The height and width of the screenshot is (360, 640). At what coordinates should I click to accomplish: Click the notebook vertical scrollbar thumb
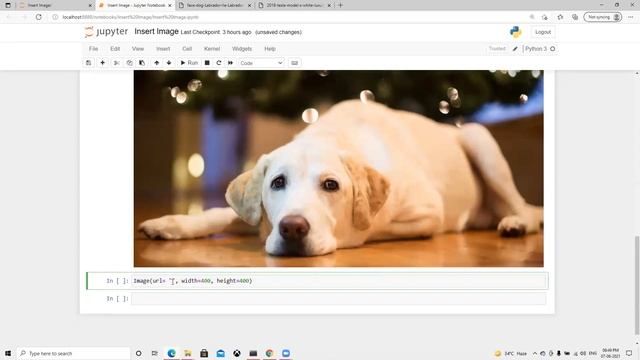click(637, 285)
